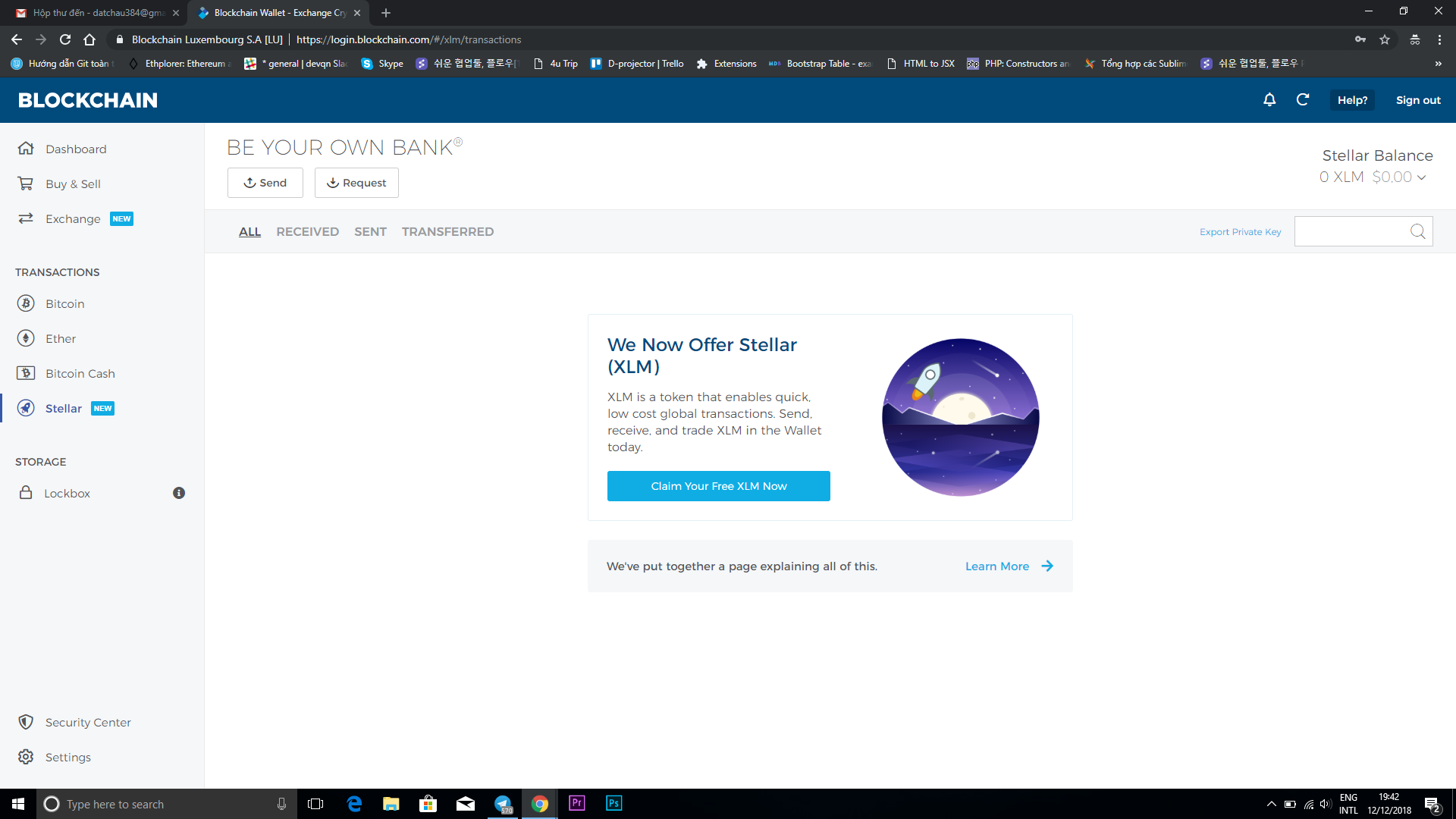Click Claim Your Free XLM Now
Screen dimensions: 1456x819
point(718,486)
